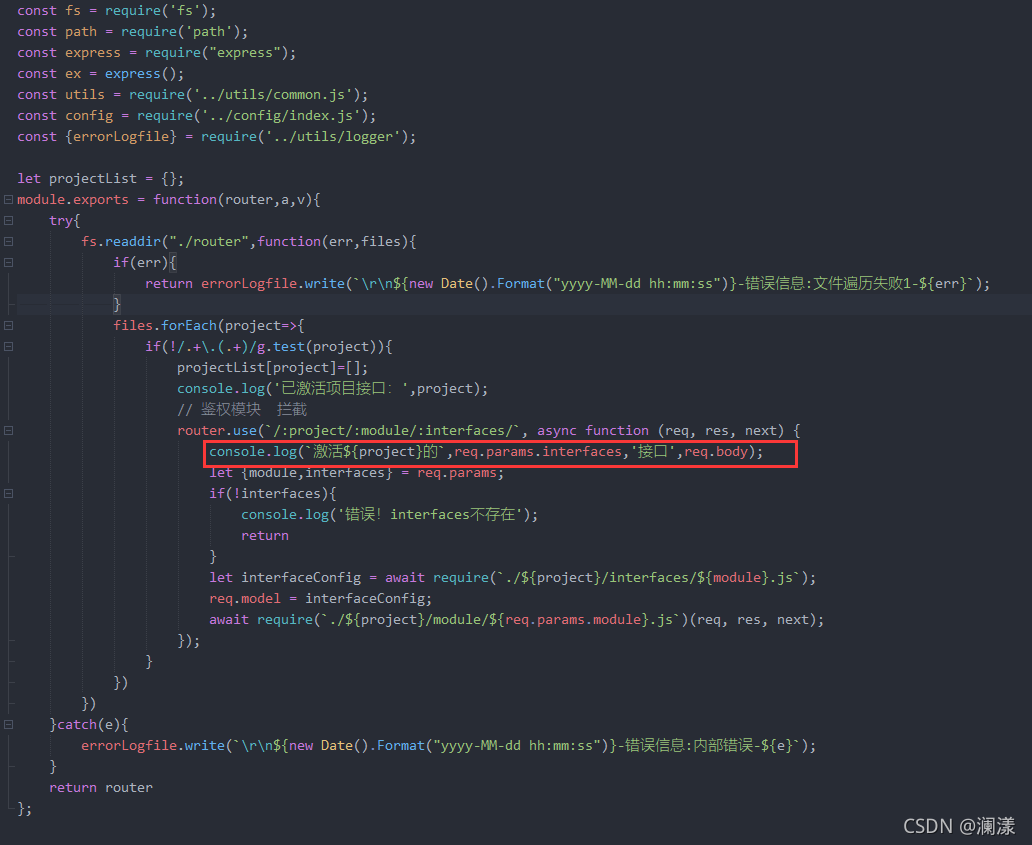This screenshot has height=845, width=1032.
Task: Collapse the fold marker at if(err){ line
Action: click(9, 263)
